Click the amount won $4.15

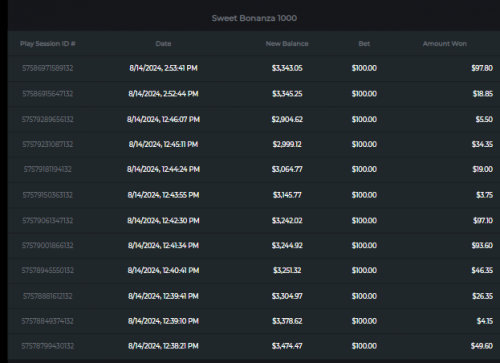(485, 321)
